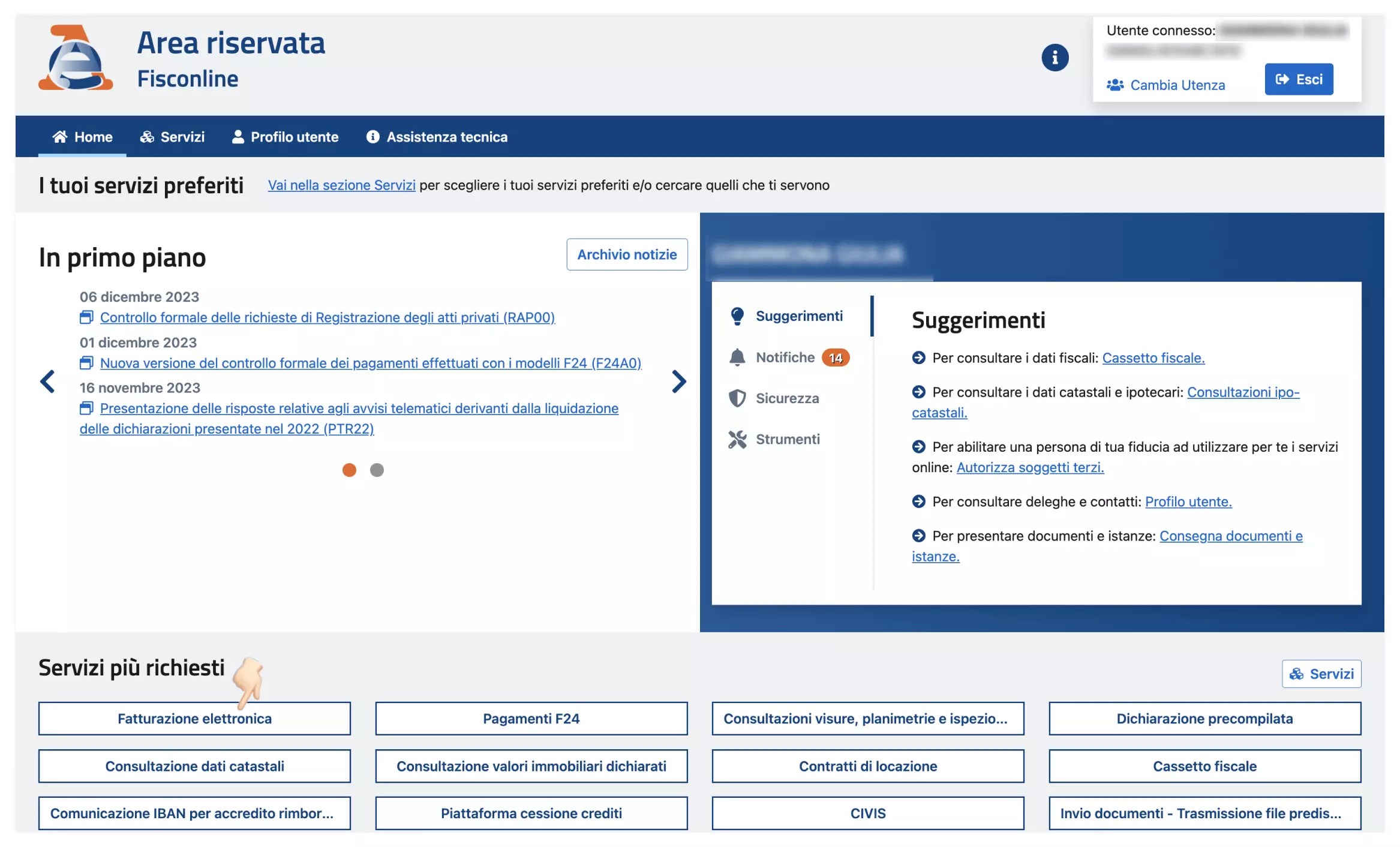Screen dimensions: 1400x847
Task: Open Contratti di locazione service
Action: (867, 766)
